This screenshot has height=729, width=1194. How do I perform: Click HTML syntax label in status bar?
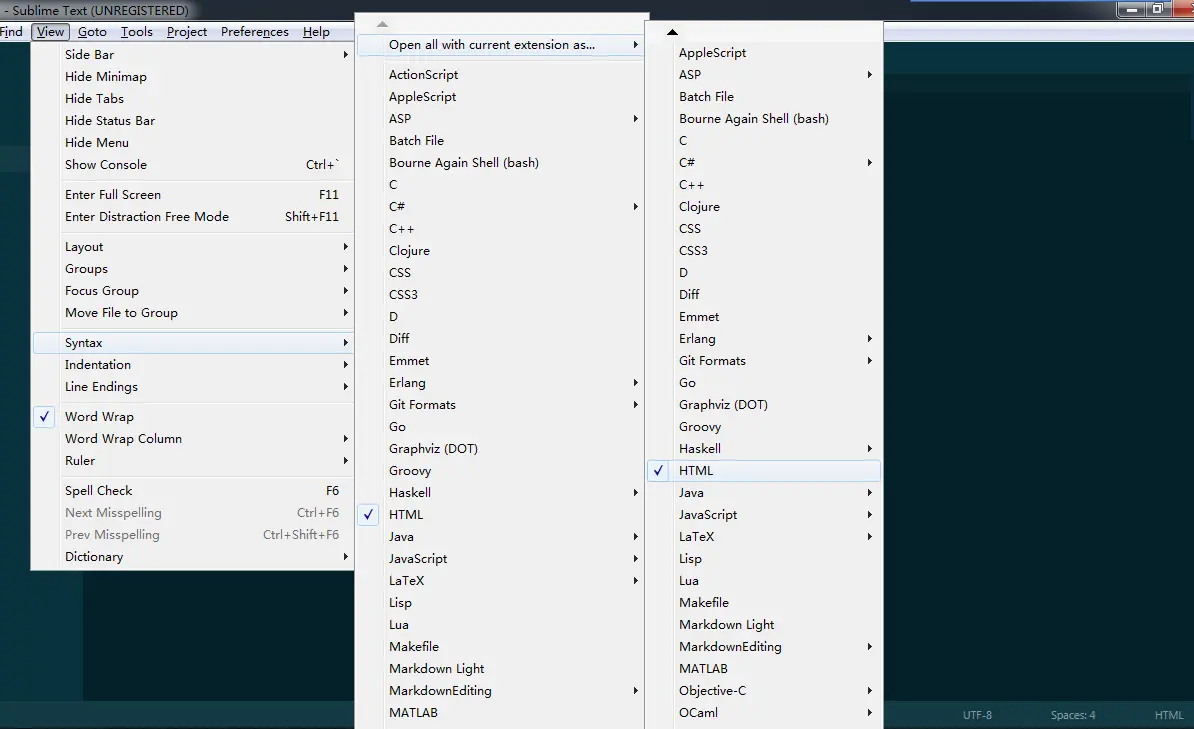[1169, 715]
